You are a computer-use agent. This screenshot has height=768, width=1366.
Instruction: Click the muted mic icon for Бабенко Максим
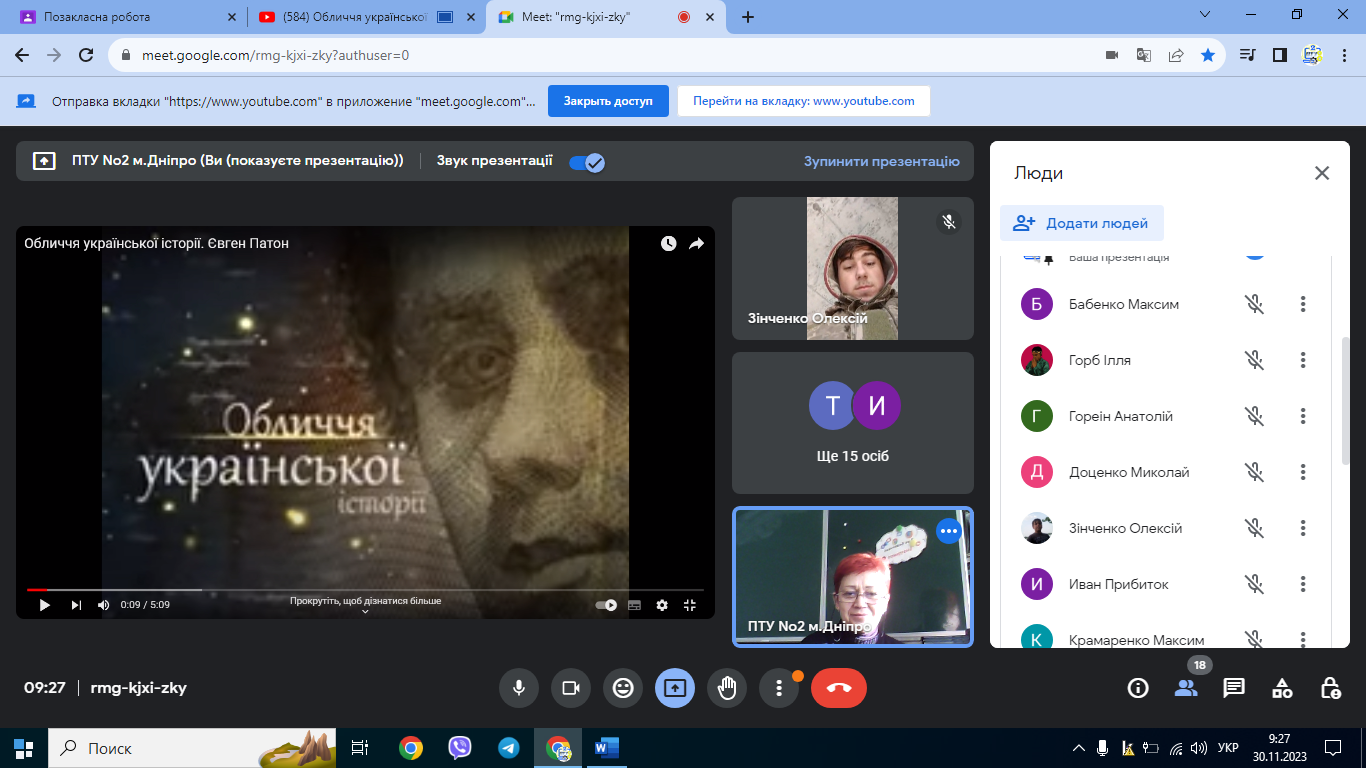coord(1254,304)
